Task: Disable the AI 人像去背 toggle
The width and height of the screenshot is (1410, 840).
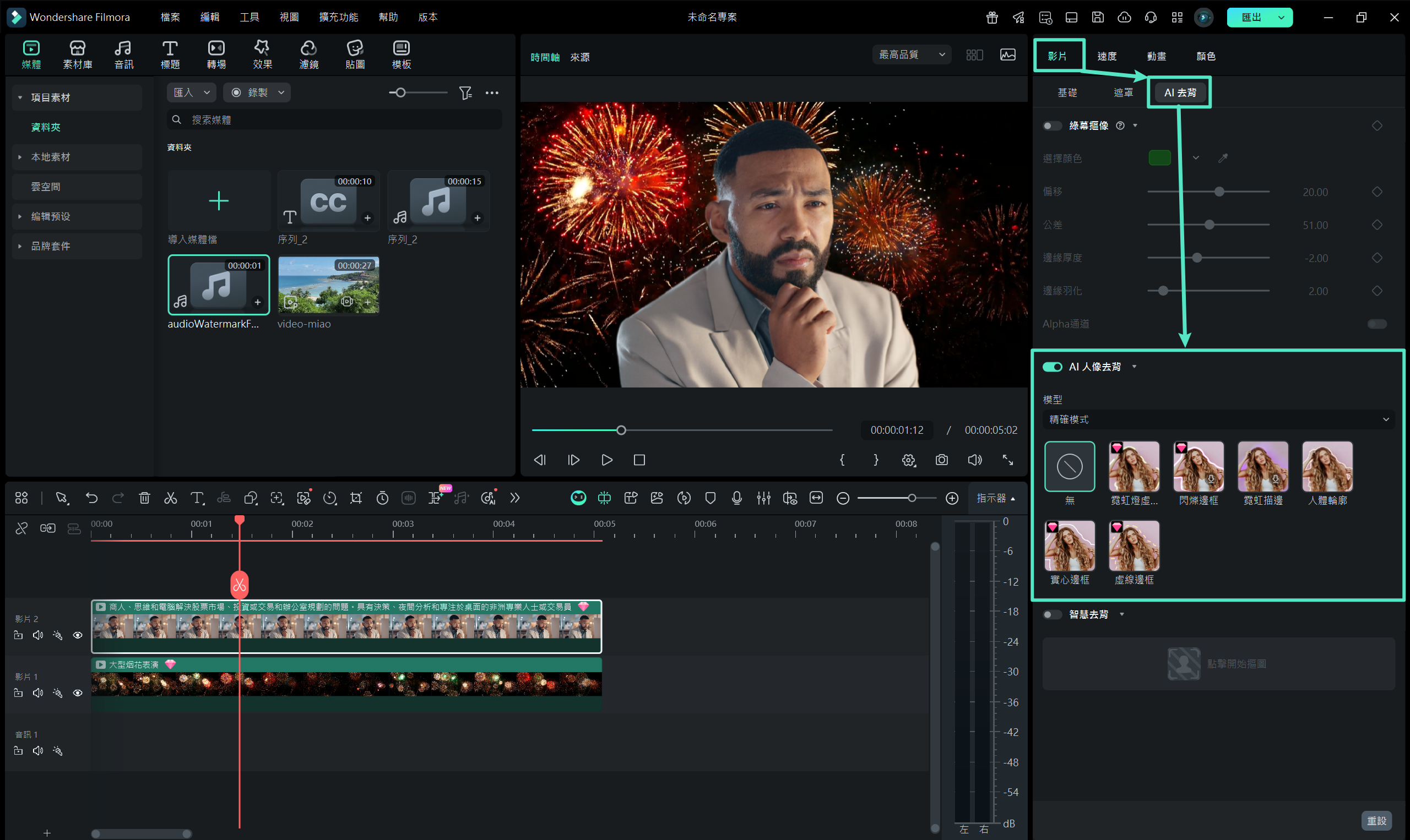Action: (x=1052, y=367)
